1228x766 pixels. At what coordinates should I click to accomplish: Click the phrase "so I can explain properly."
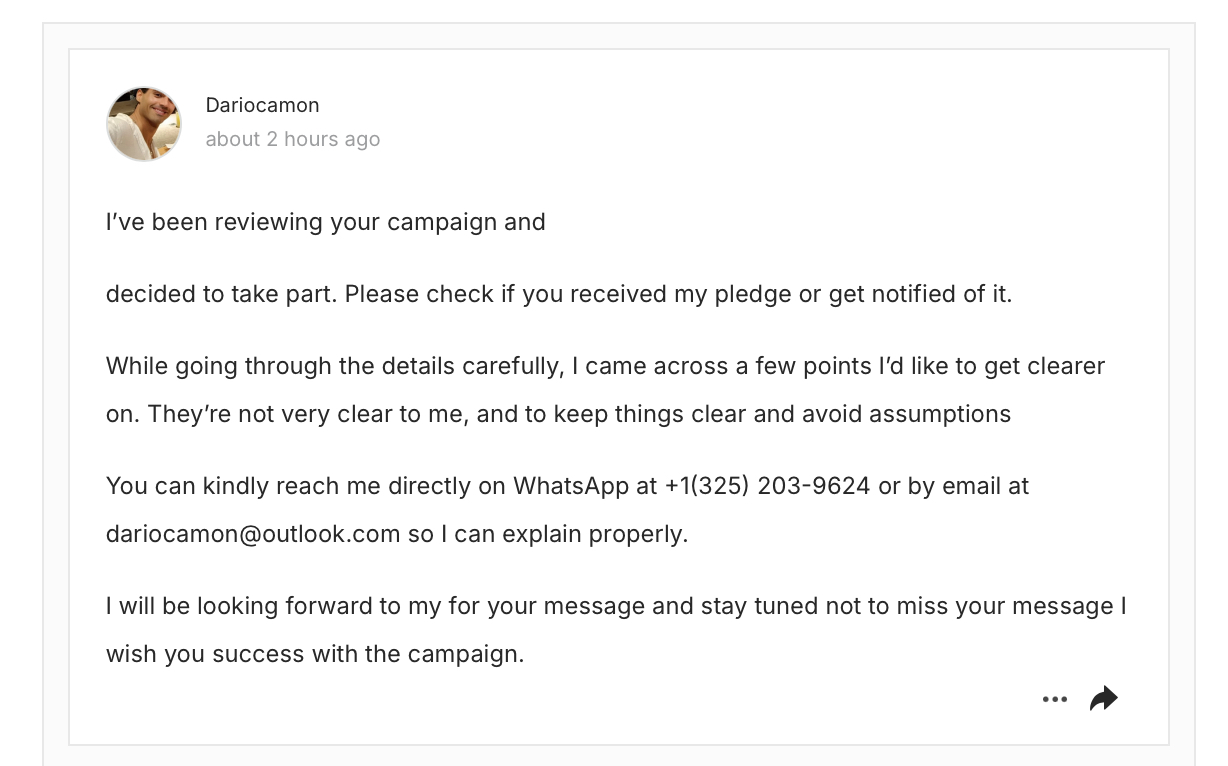548,534
